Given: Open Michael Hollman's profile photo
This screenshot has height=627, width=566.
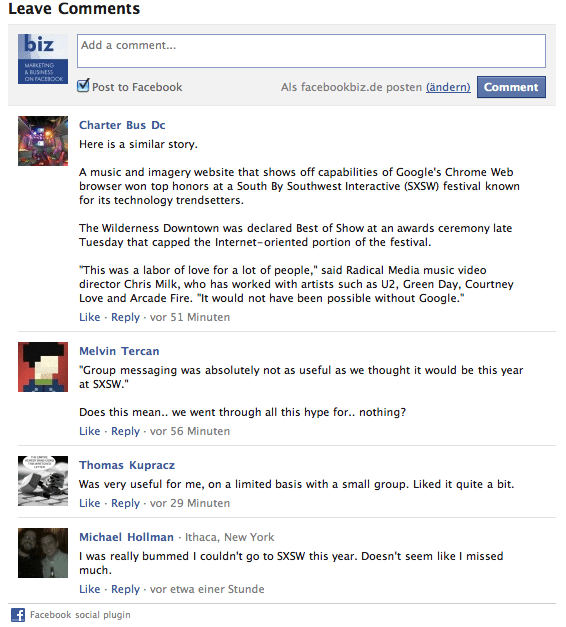Looking at the screenshot, I should tap(43, 553).
